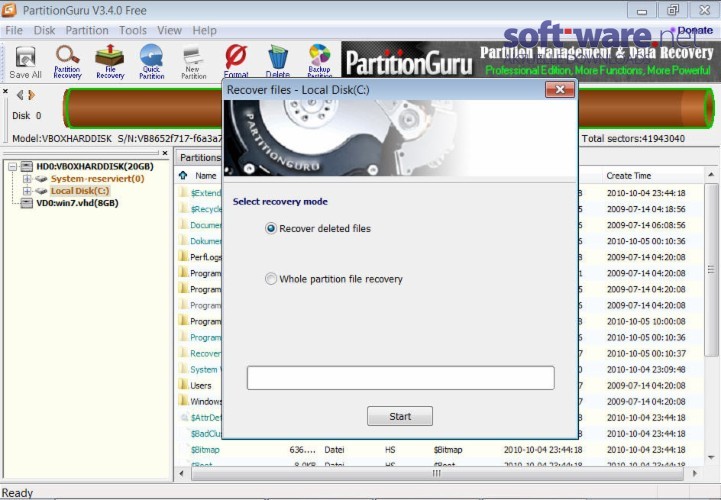Image resolution: width=721 pixels, height=500 pixels.
Task: Minimize the PartitionGuru window
Action: coord(642,10)
